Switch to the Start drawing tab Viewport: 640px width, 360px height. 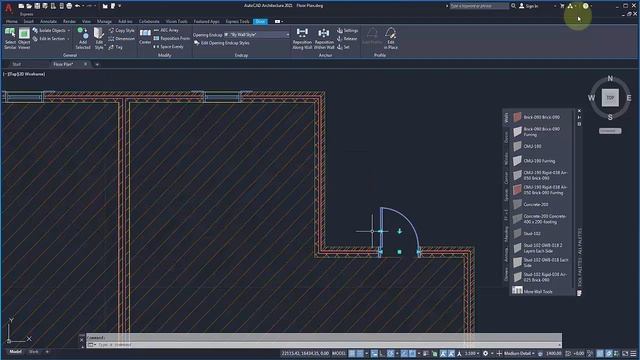point(17,64)
